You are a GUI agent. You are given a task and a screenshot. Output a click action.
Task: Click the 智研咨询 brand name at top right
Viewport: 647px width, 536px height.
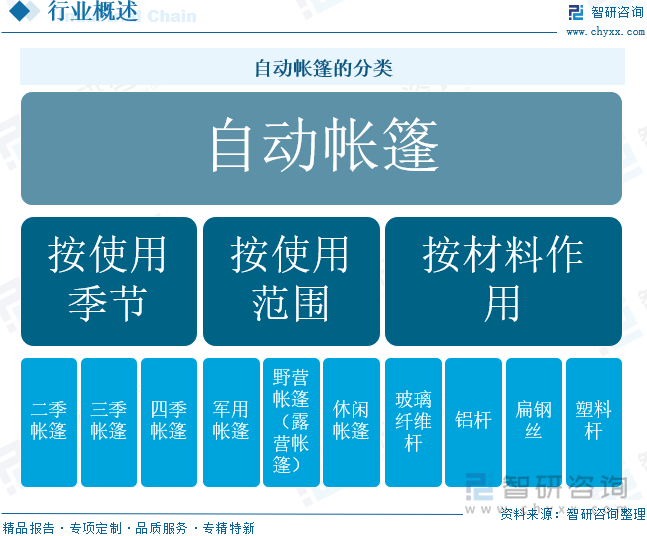[x=617, y=12]
